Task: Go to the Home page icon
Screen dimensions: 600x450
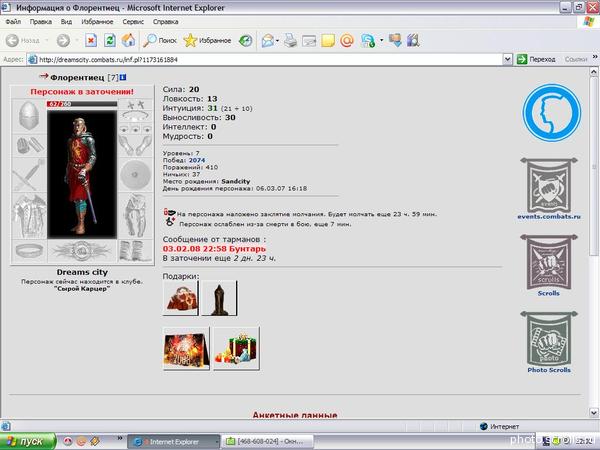Action: click(x=129, y=40)
